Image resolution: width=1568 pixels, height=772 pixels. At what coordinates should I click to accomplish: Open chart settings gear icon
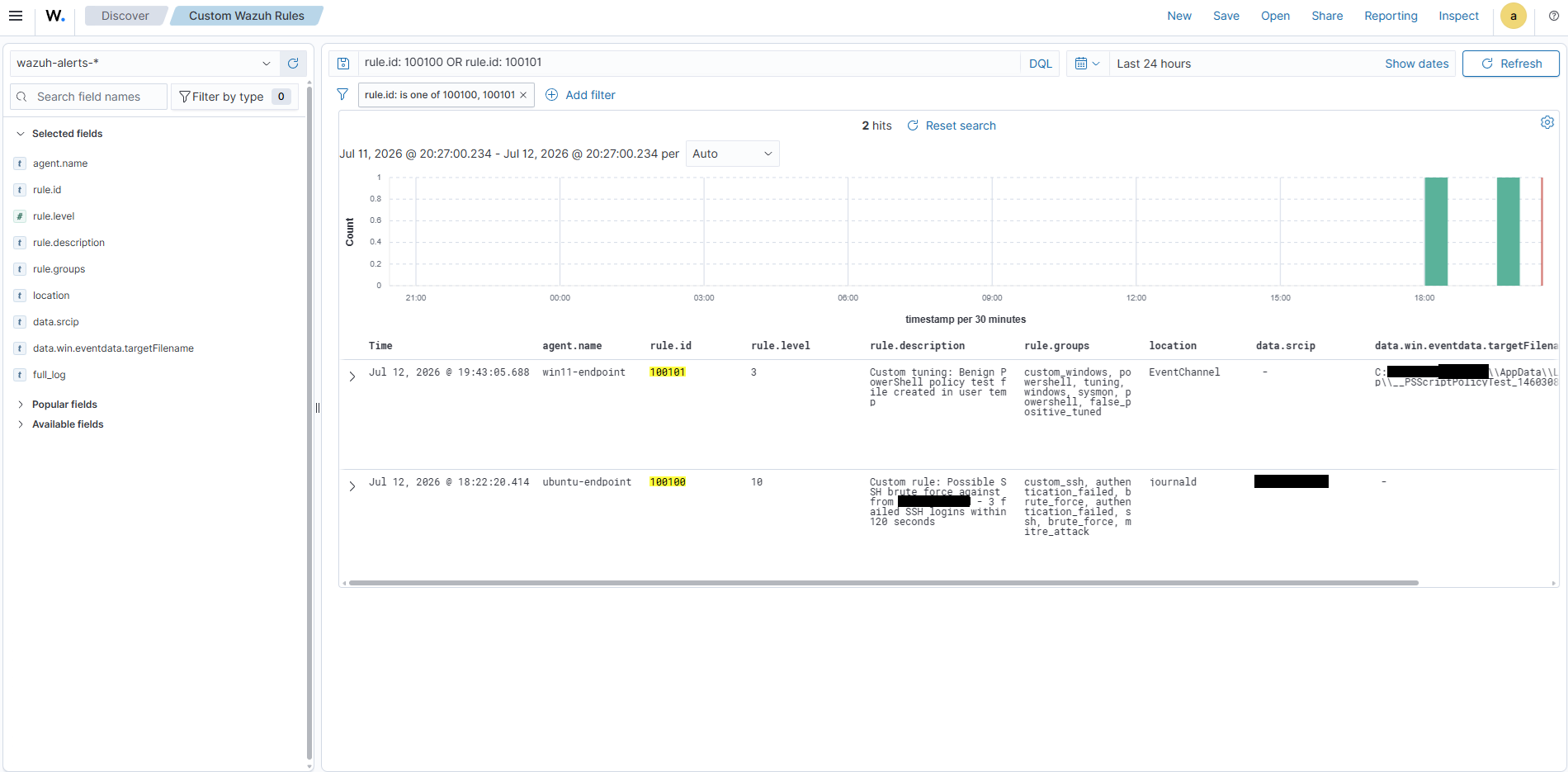point(1547,122)
